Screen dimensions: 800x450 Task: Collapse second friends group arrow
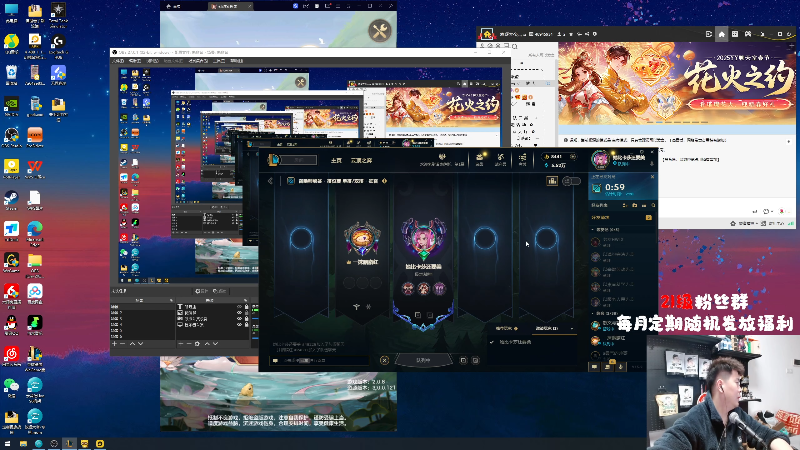pos(593,313)
